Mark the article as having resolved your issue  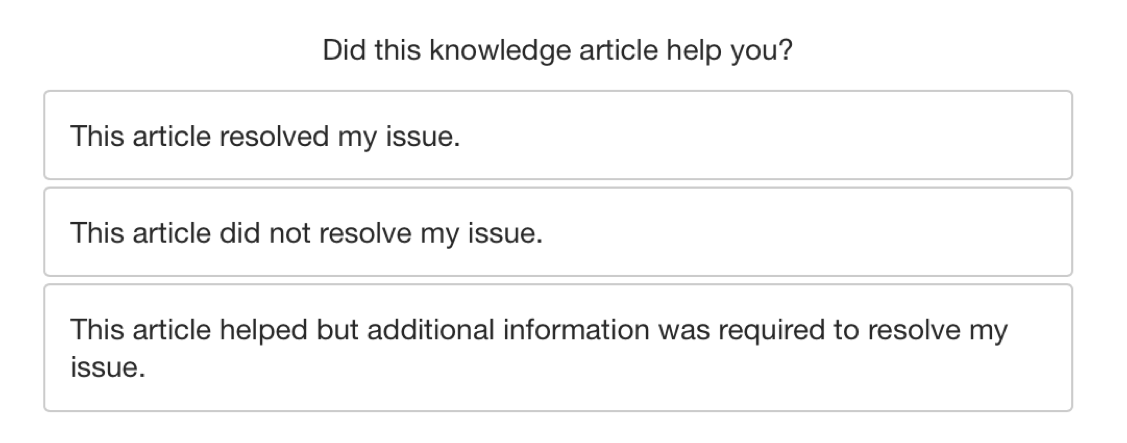click(x=558, y=135)
